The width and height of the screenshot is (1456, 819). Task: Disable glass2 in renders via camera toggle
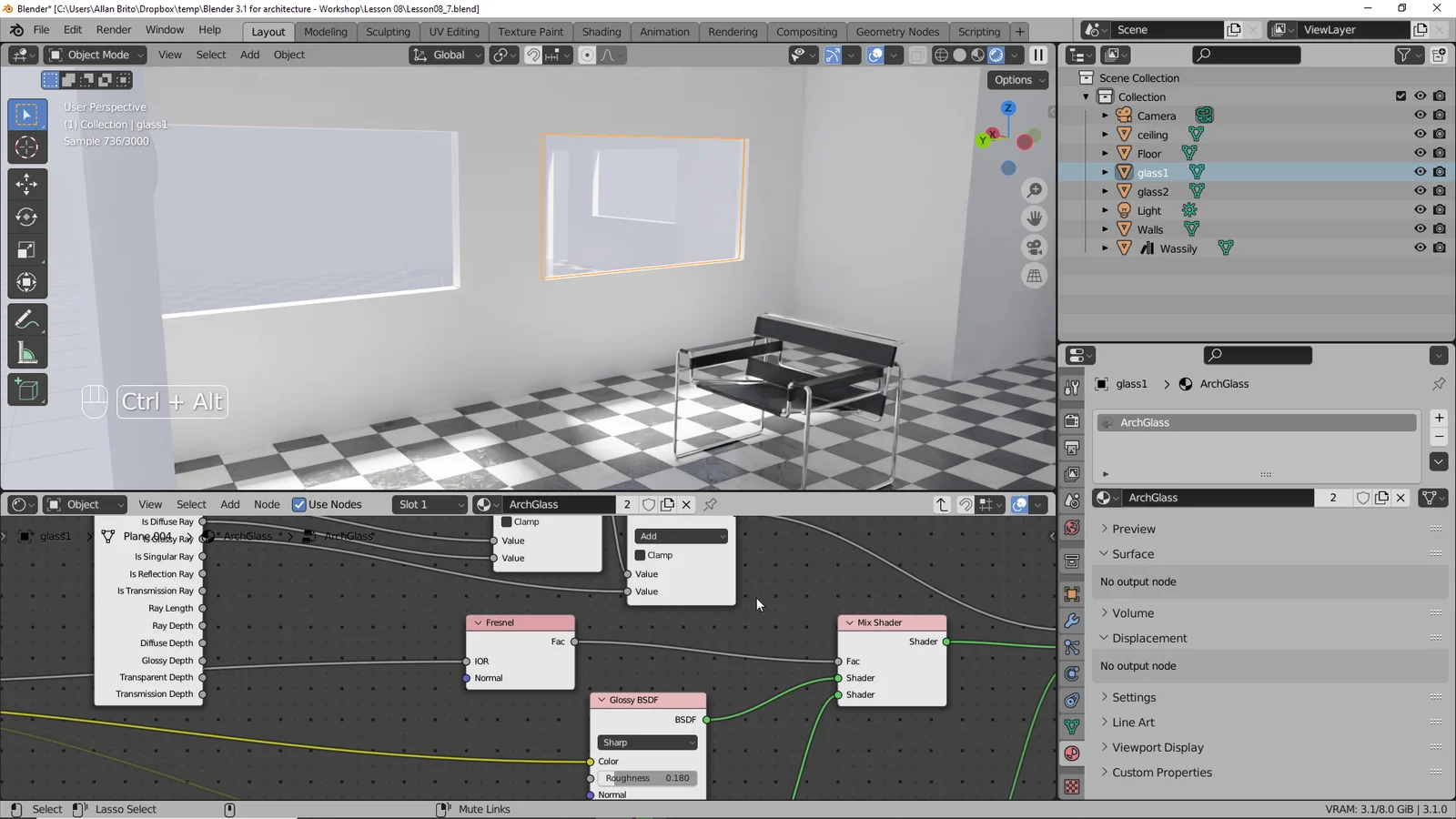click(1439, 191)
